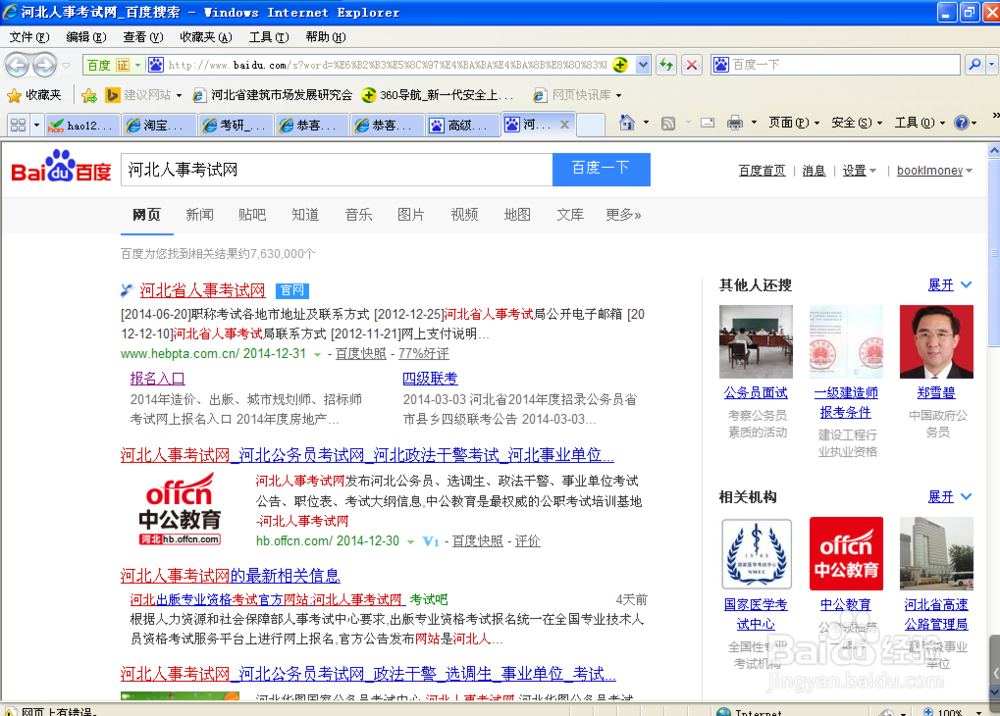
Task: Click the blue 官网 badge
Action: tap(292, 291)
